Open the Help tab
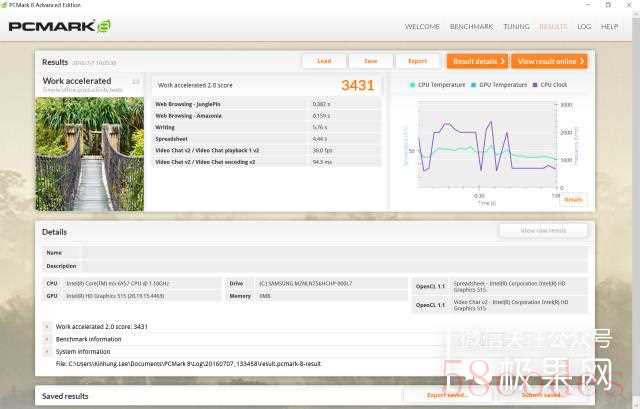Screen dimensions: 640x409 pyautogui.click(x=609, y=26)
